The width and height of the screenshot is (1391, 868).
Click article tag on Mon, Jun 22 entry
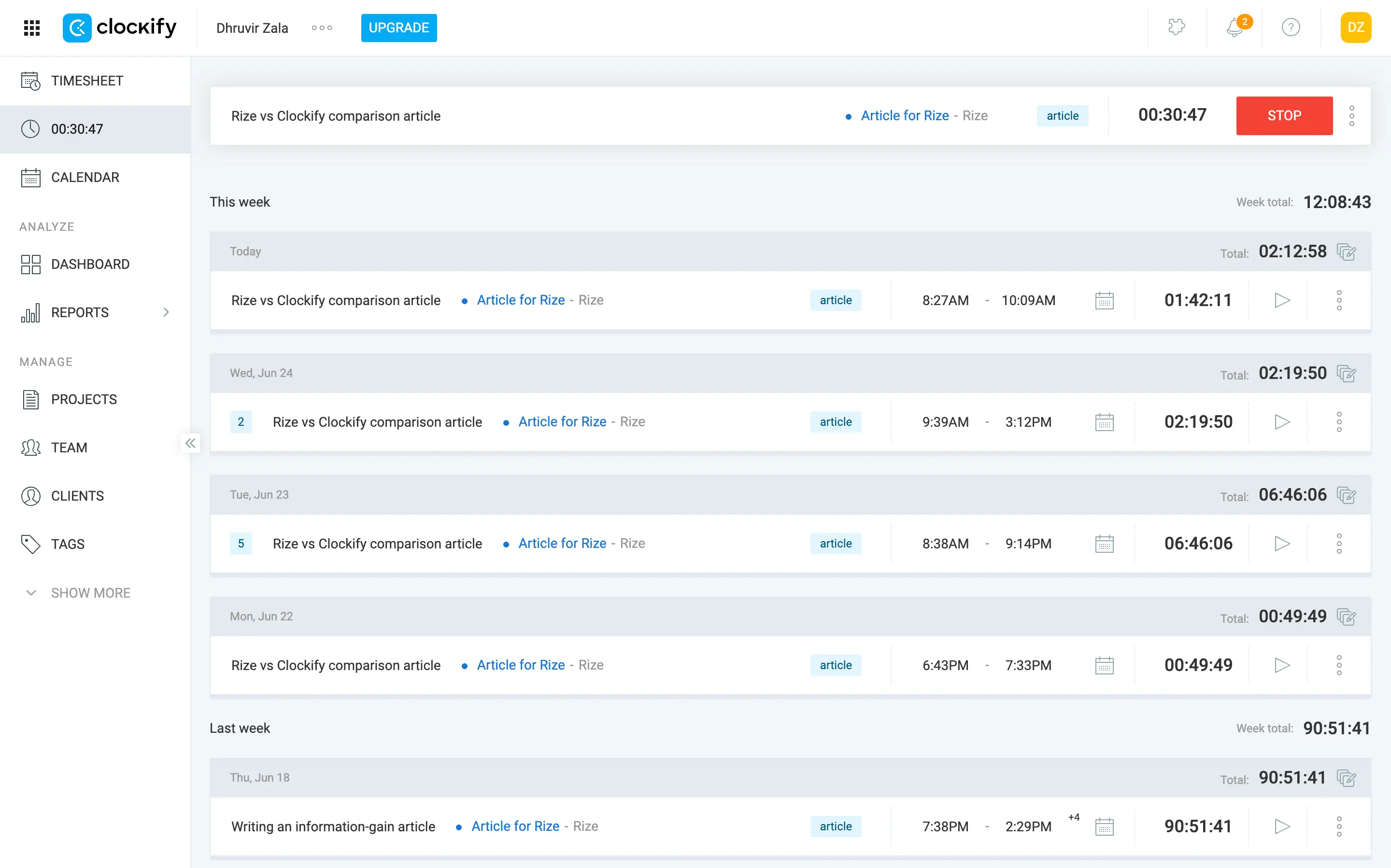click(836, 665)
